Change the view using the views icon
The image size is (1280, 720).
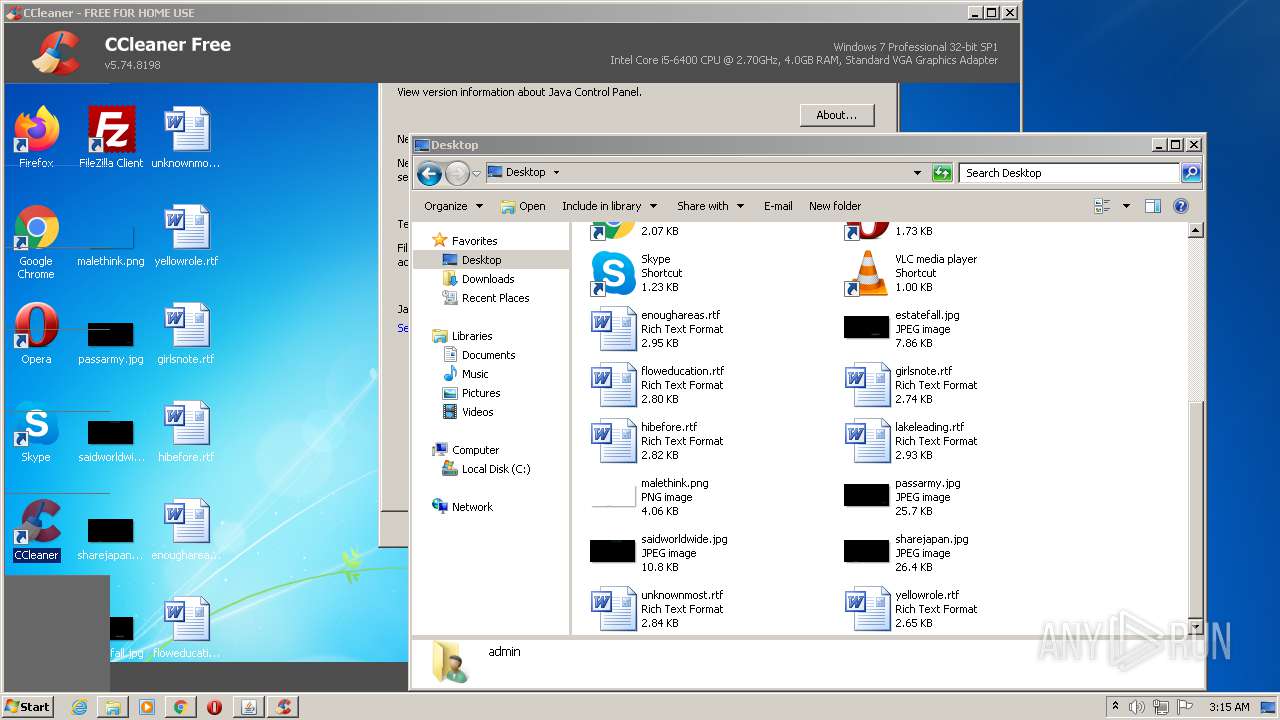1103,206
